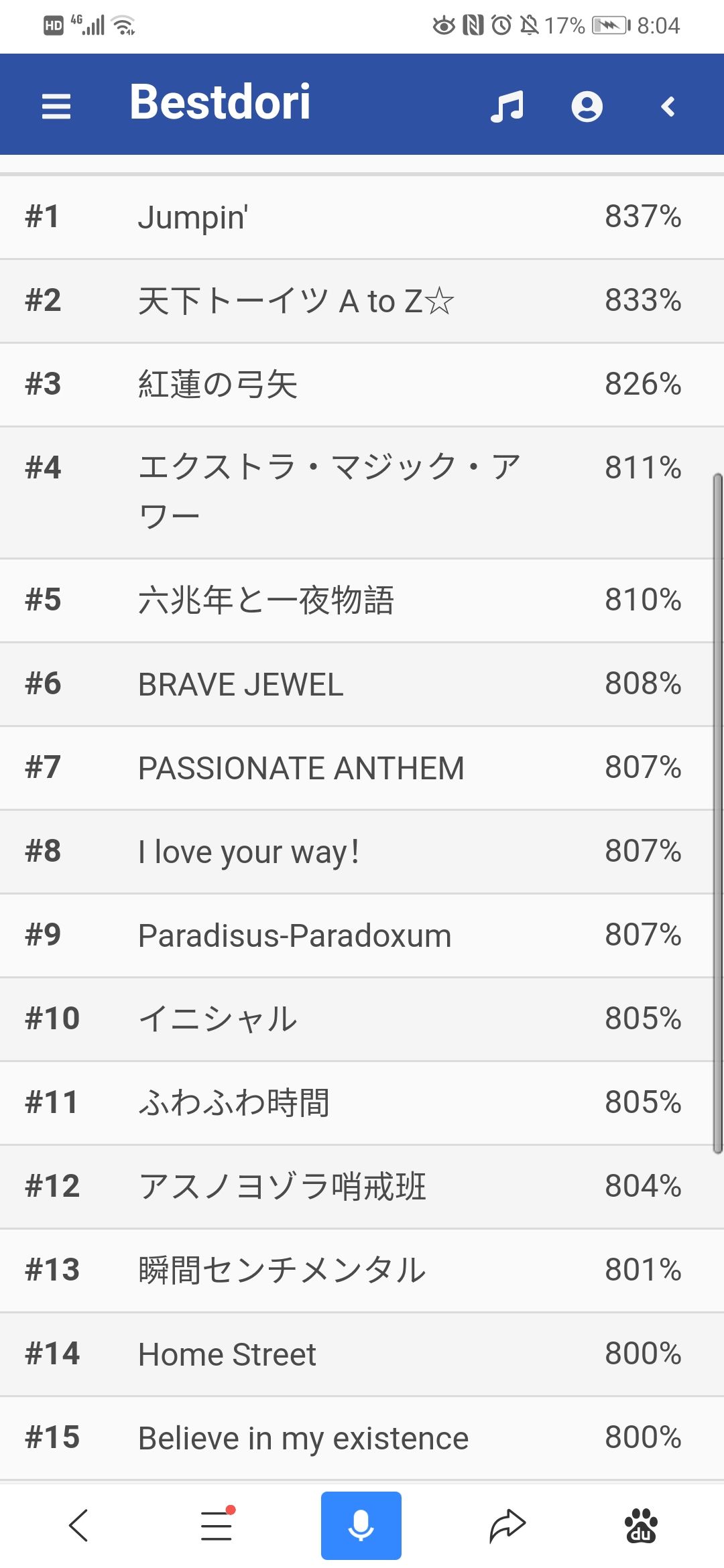Tap the music note icon

[x=507, y=107]
